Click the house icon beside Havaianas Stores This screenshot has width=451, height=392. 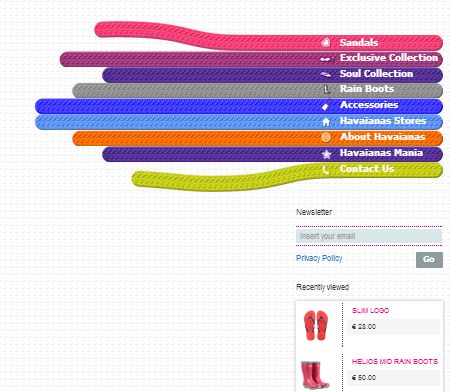coord(326,122)
